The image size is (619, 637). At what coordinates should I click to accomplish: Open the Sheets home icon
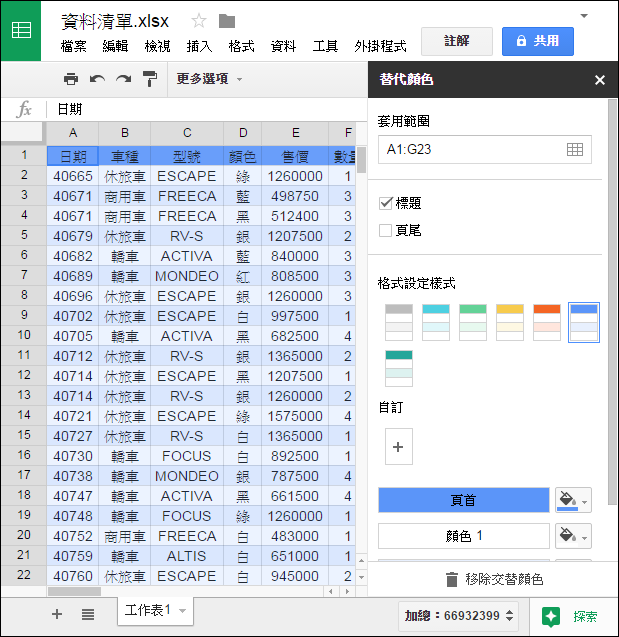(x=21, y=30)
